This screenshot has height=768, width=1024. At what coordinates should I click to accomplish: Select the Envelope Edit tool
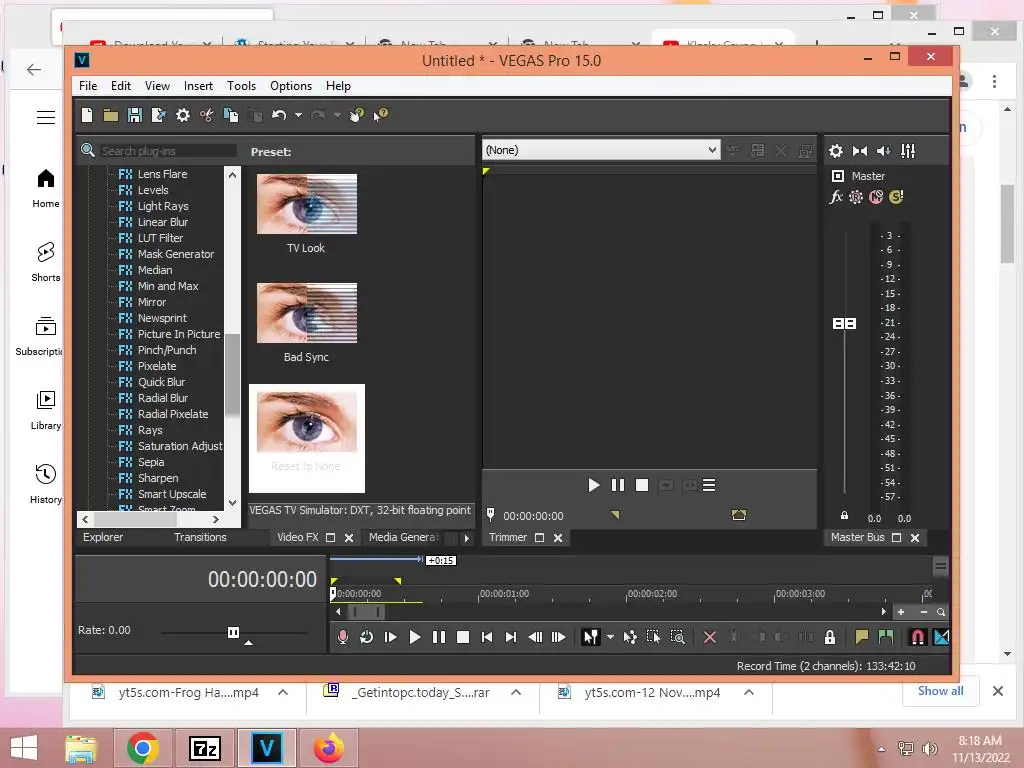click(x=630, y=637)
